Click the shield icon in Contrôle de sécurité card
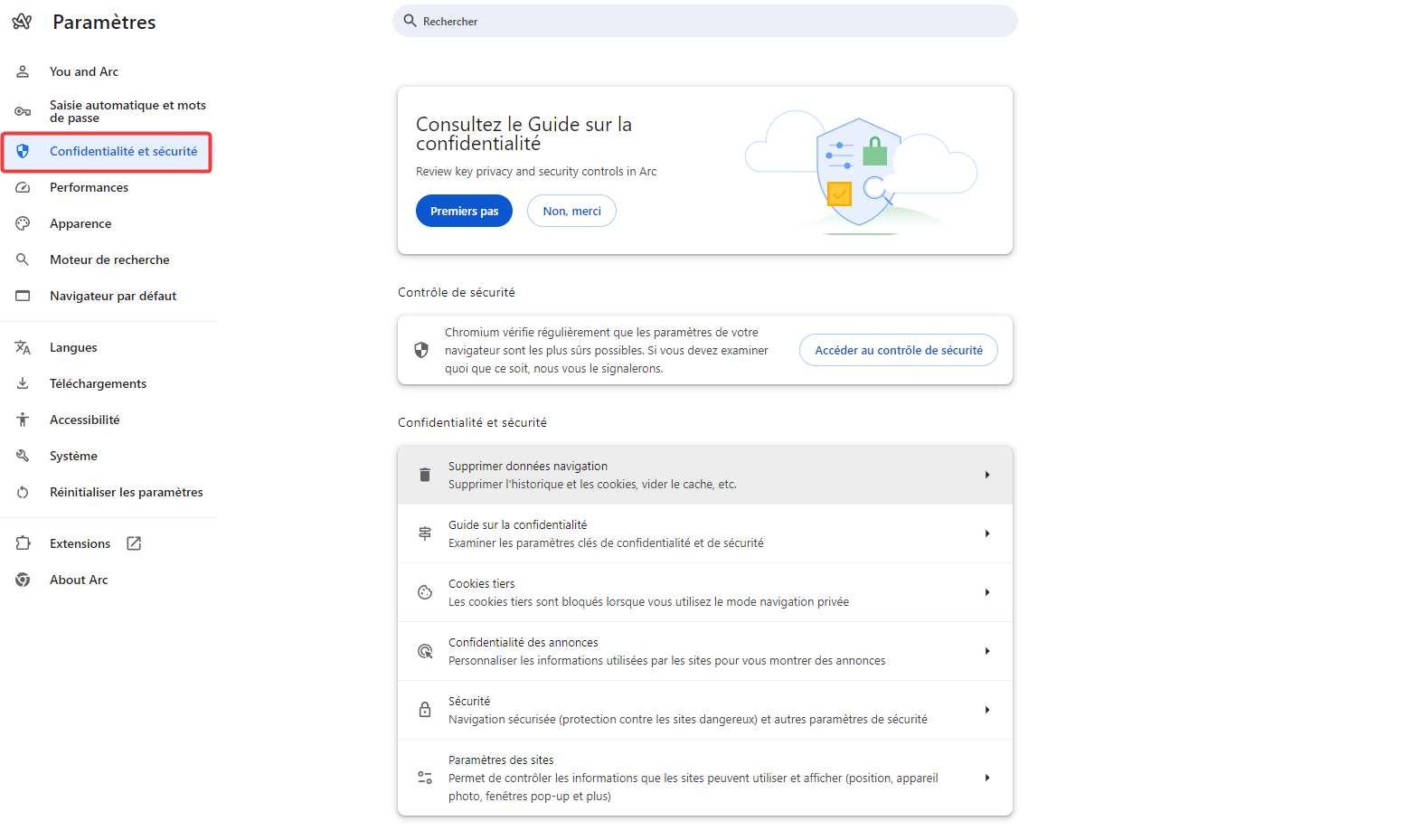Image resolution: width=1415 pixels, height=840 pixels. pyautogui.click(x=421, y=350)
